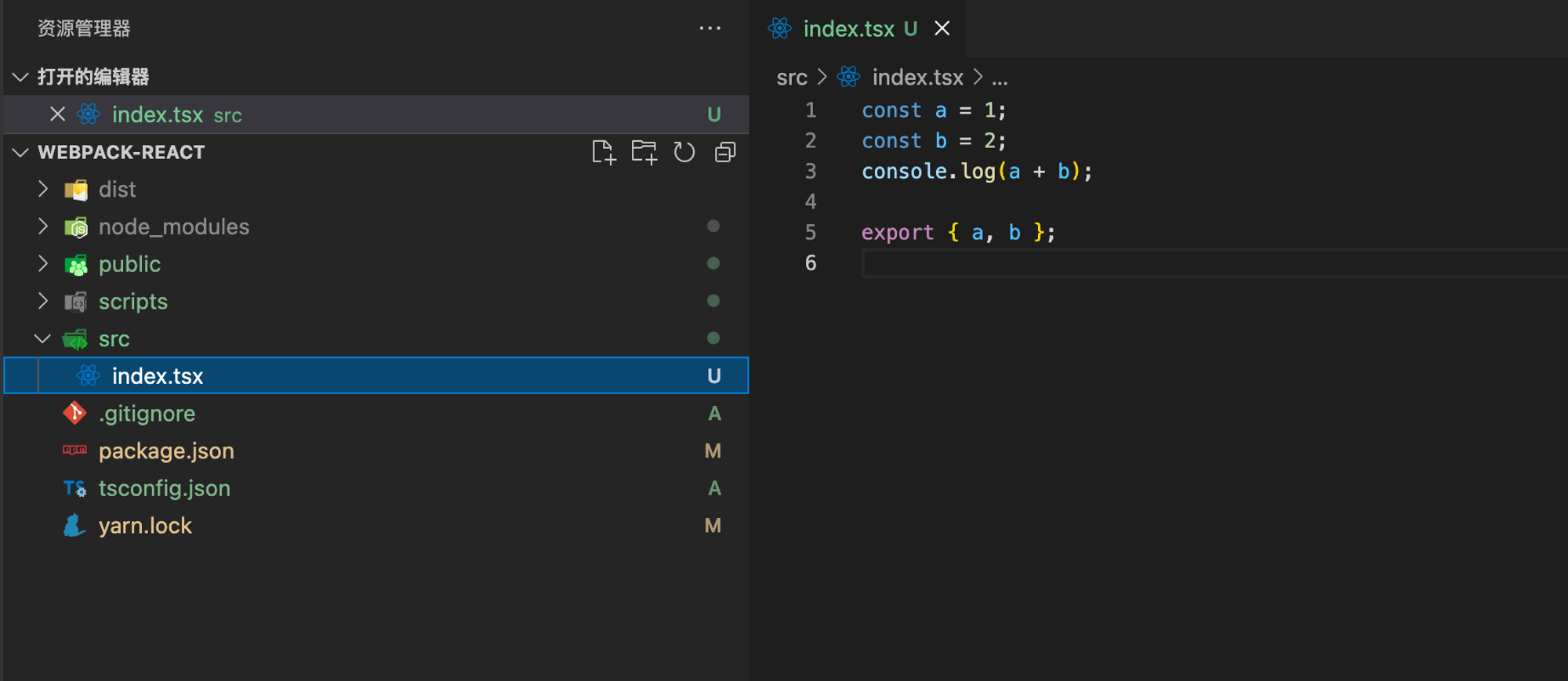Click code line 'const a = 1;'

point(934,110)
